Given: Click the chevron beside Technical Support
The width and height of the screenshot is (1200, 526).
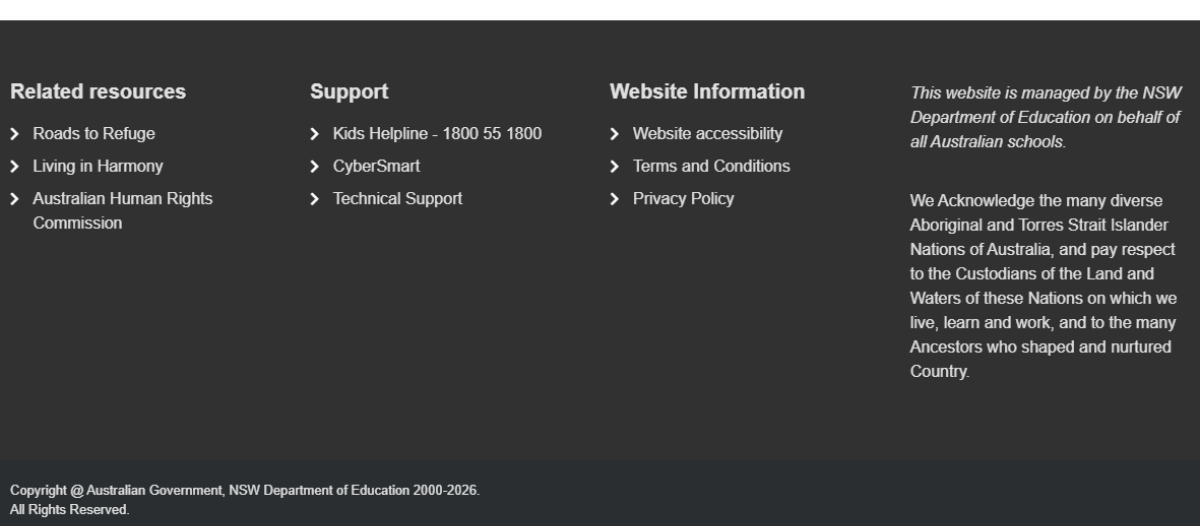Looking at the screenshot, I should [x=315, y=199].
